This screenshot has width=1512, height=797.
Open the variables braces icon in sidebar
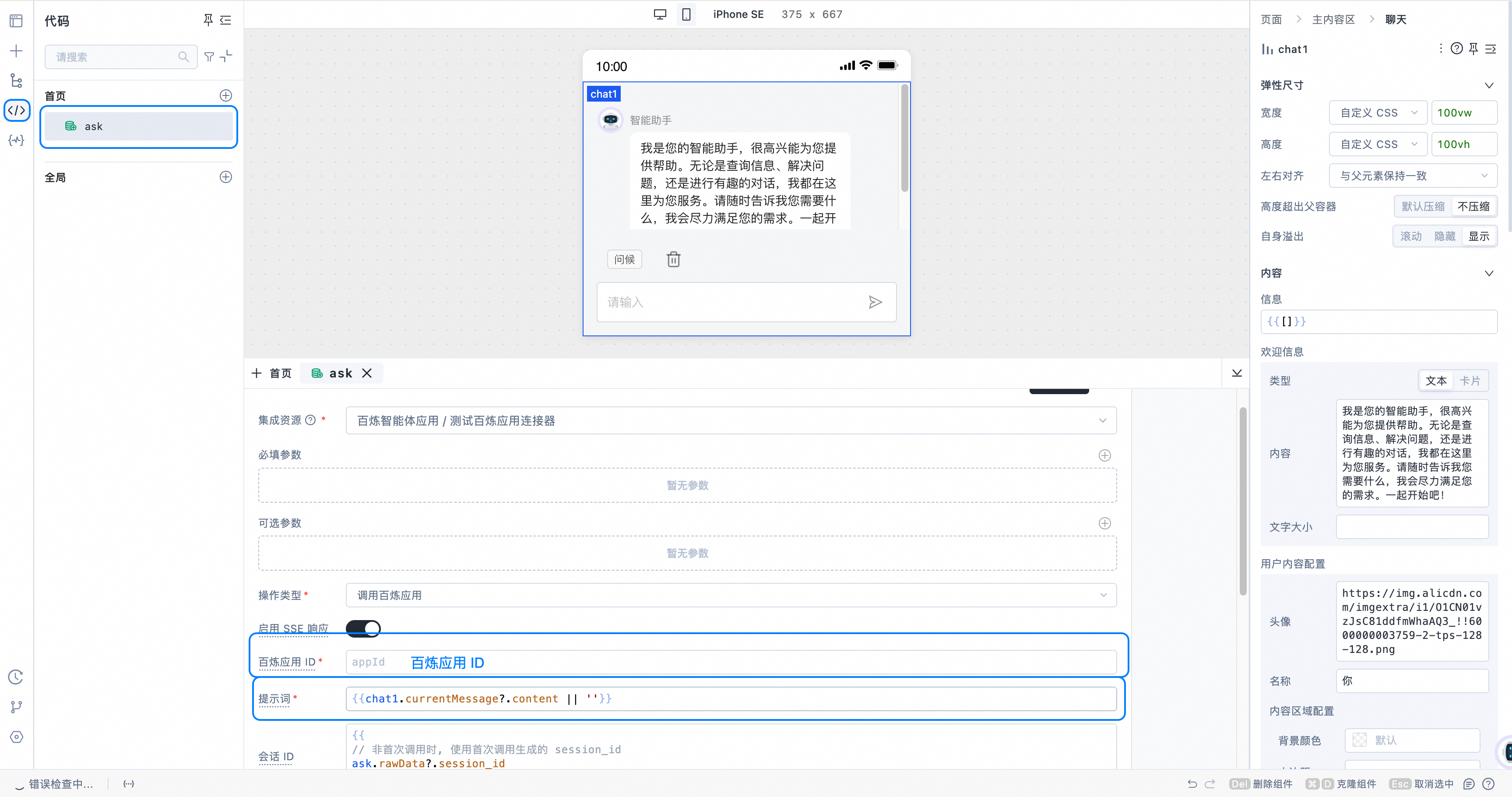pos(17,141)
